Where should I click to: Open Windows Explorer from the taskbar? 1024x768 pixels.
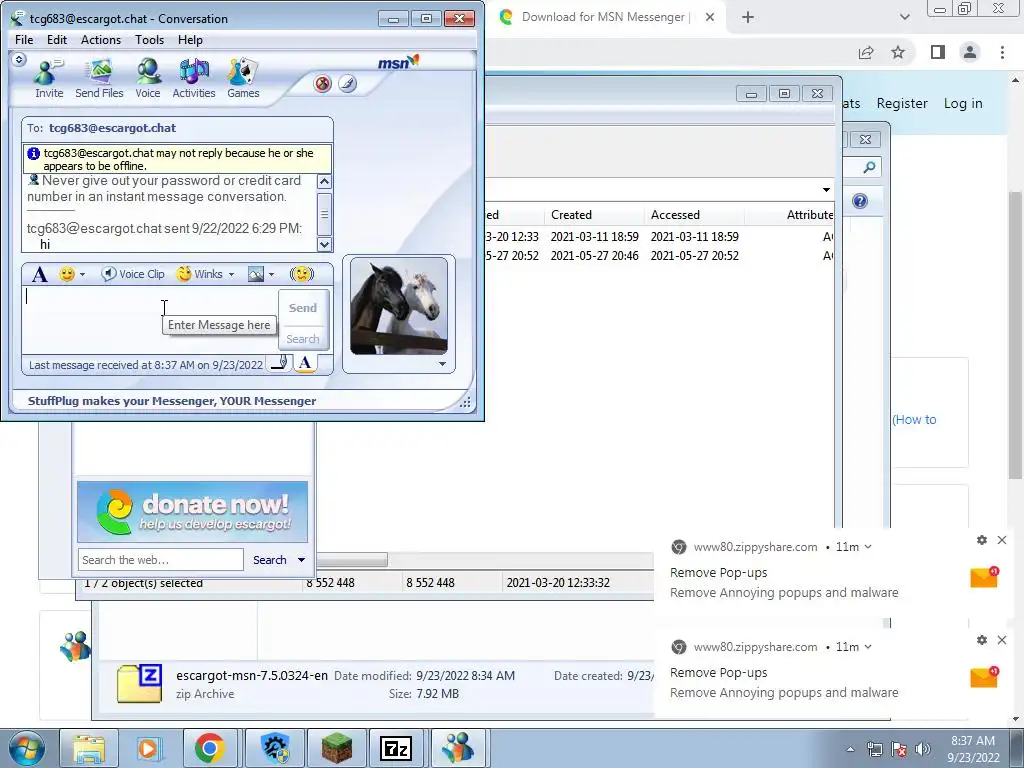coord(89,748)
